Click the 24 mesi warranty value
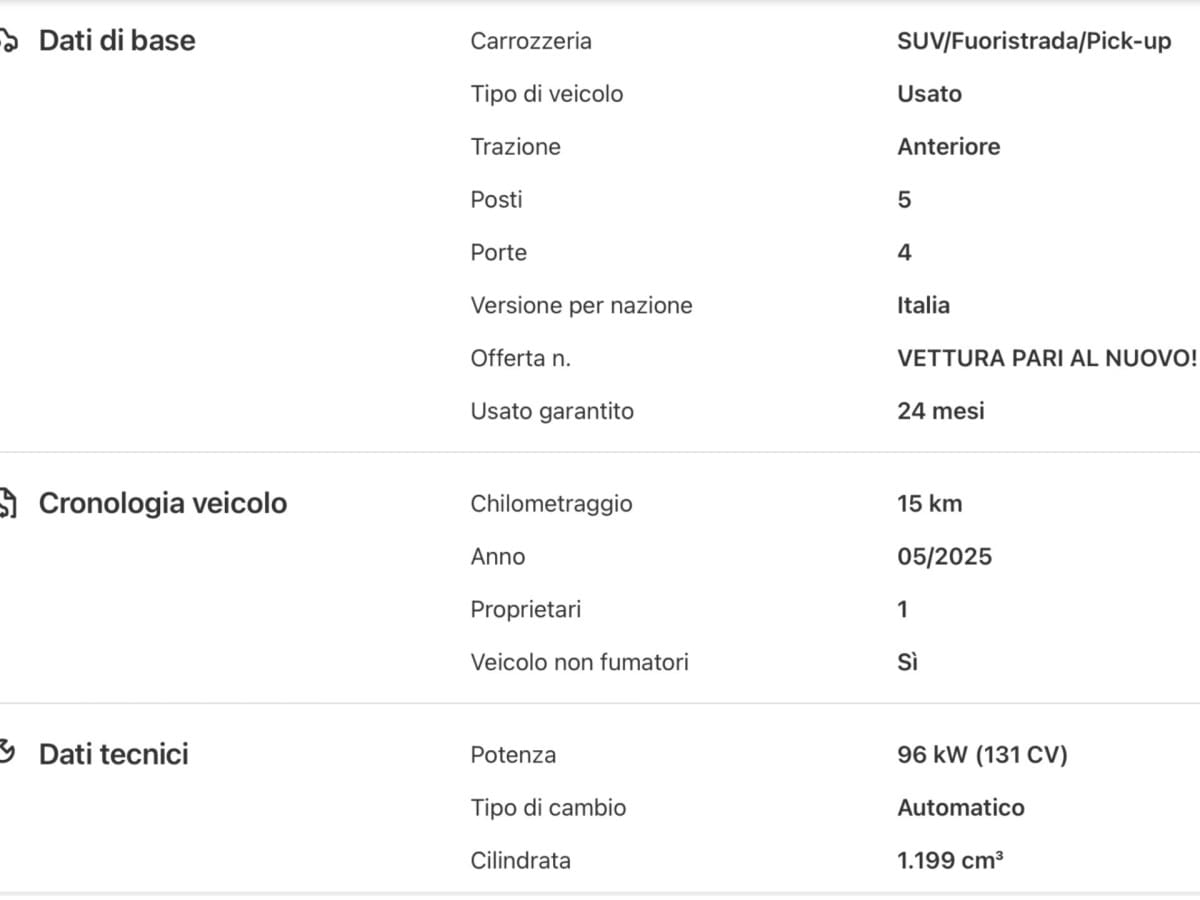The width and height of the screenshot is (1200, 900). [940, 411]
